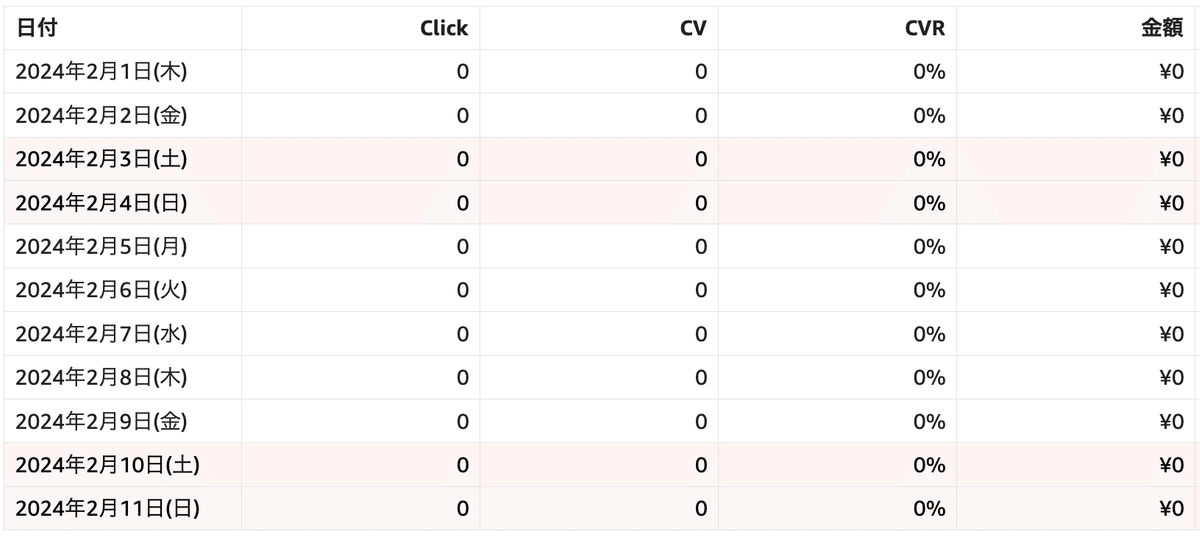Click the CV value for 2月8日
1200x540 pixels.
click(x=701, y=378)
